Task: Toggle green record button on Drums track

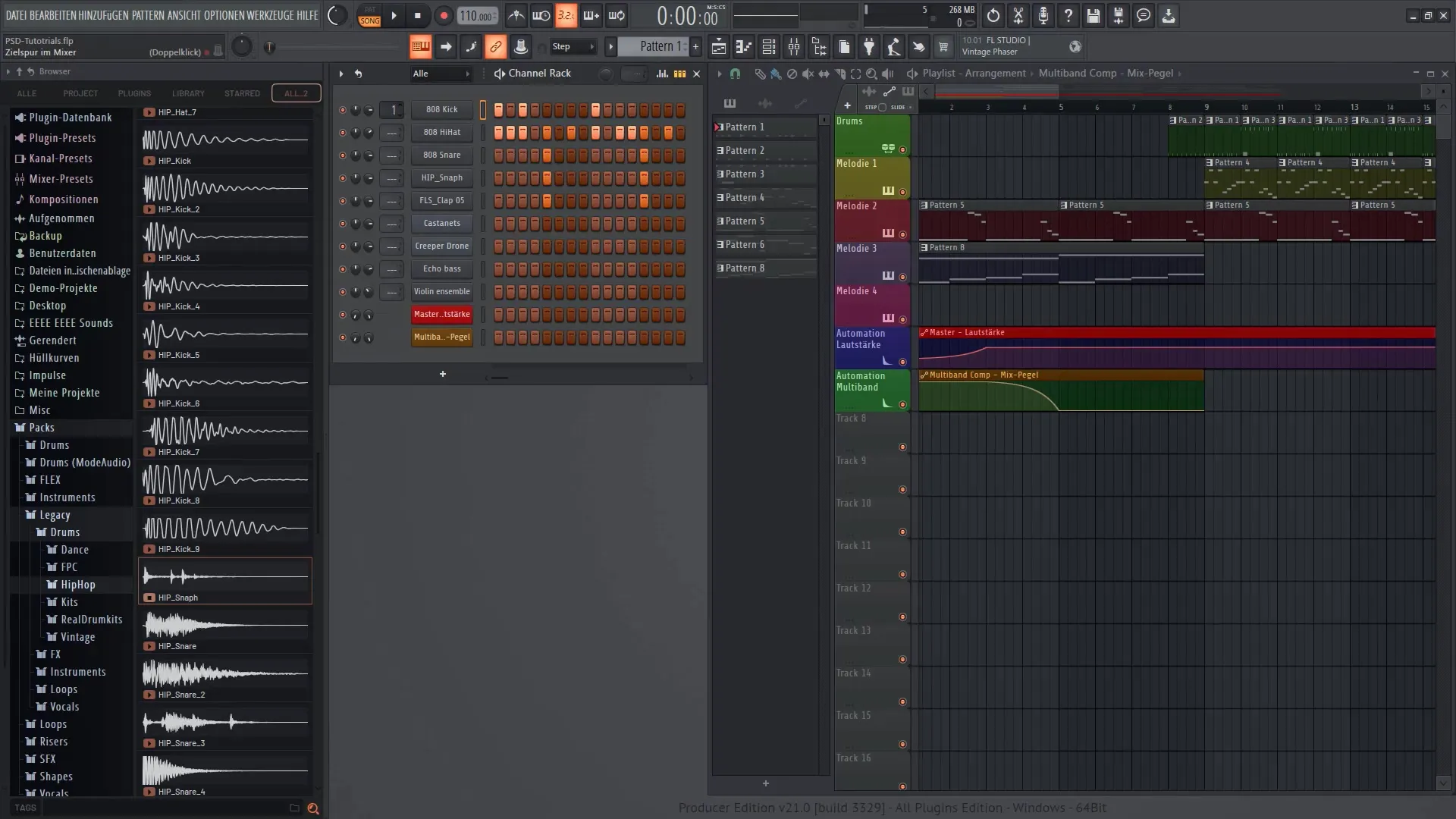Action: pos(903,149)
